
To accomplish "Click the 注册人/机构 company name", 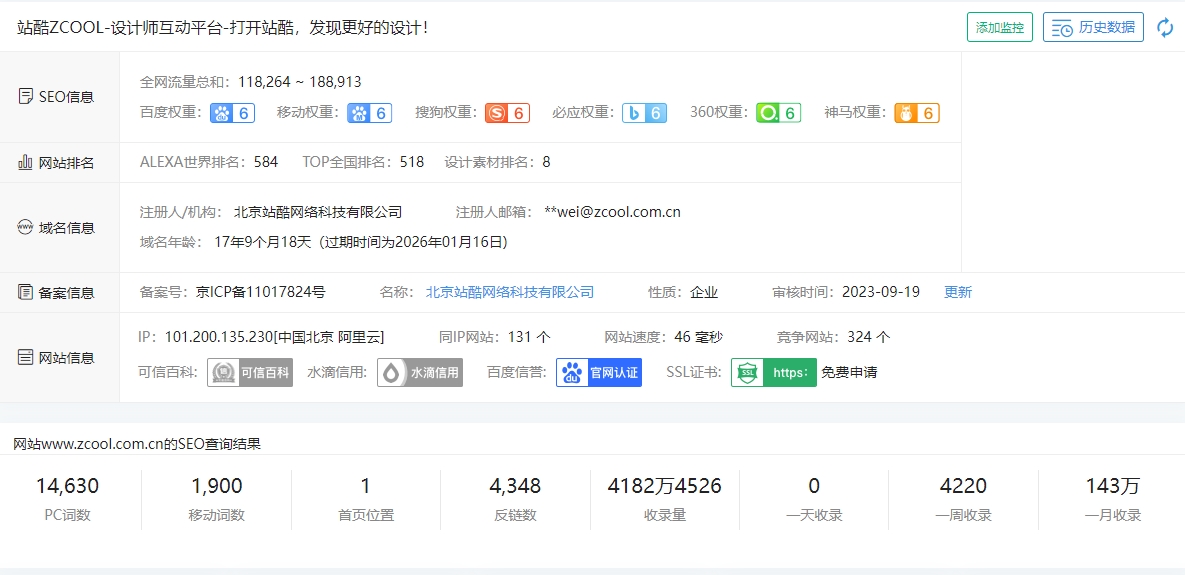I will click(x=318, y=212).
